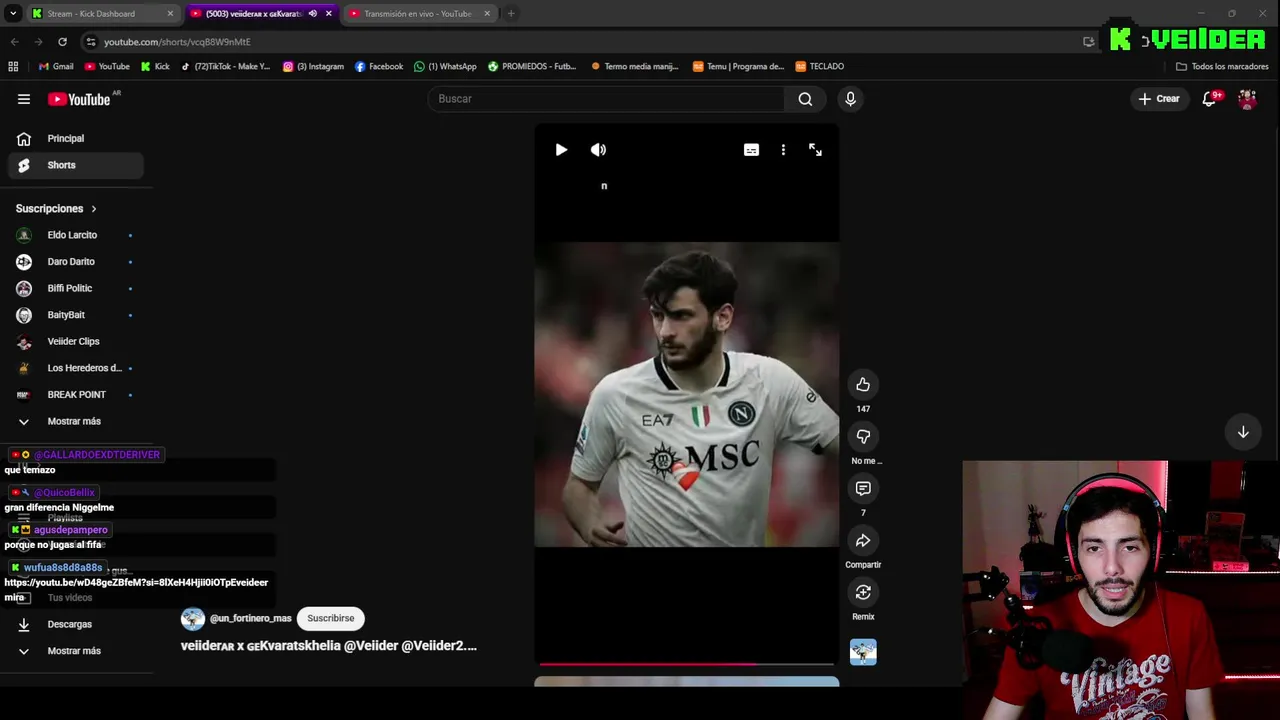The image size is (1280, 720).
Task: Open the short's three-dot options menu
Action: click(x=783, y=150)
